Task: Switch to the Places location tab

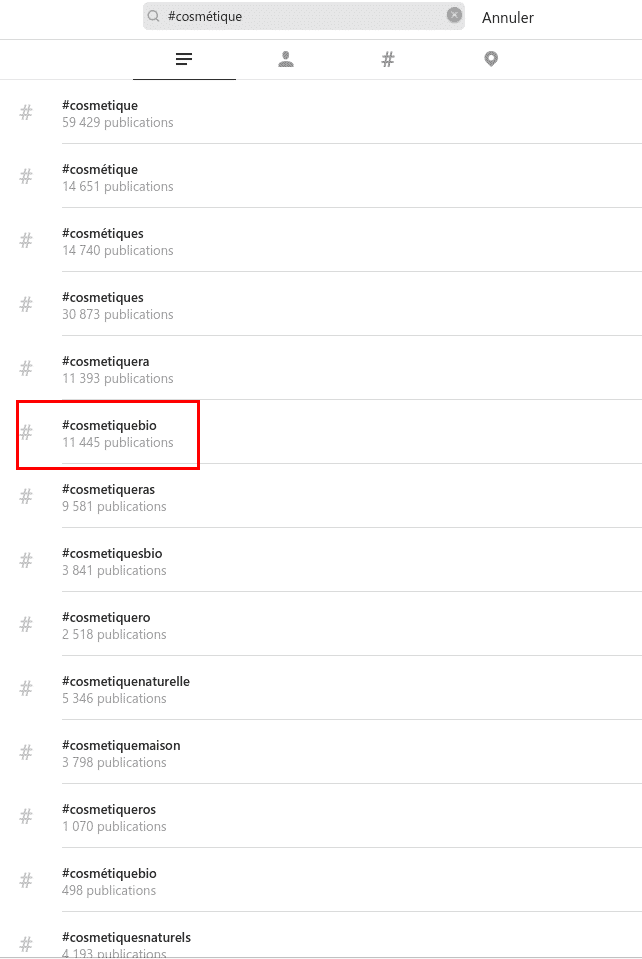Action: [x=490, y=60]
